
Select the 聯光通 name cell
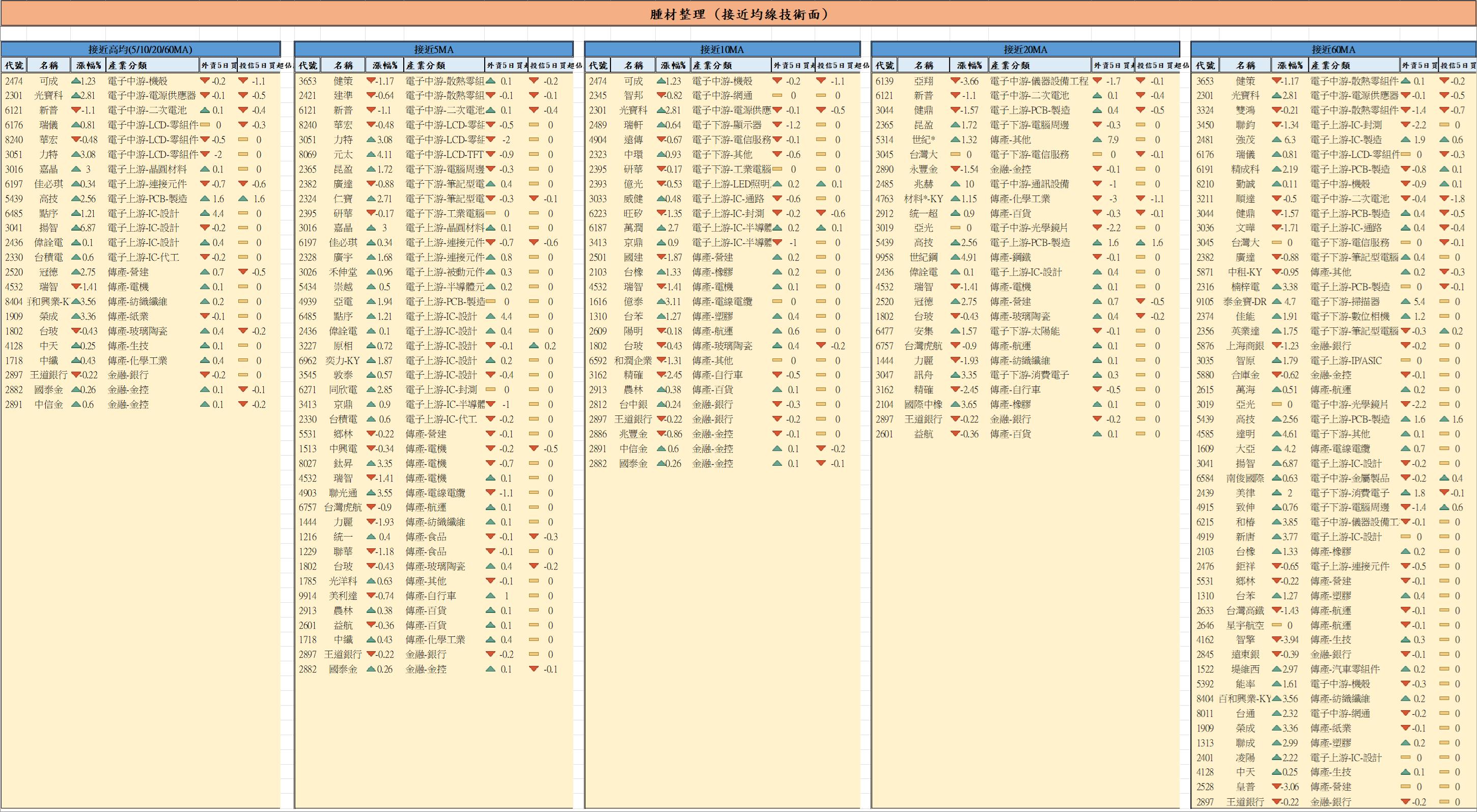coord(343,493)
